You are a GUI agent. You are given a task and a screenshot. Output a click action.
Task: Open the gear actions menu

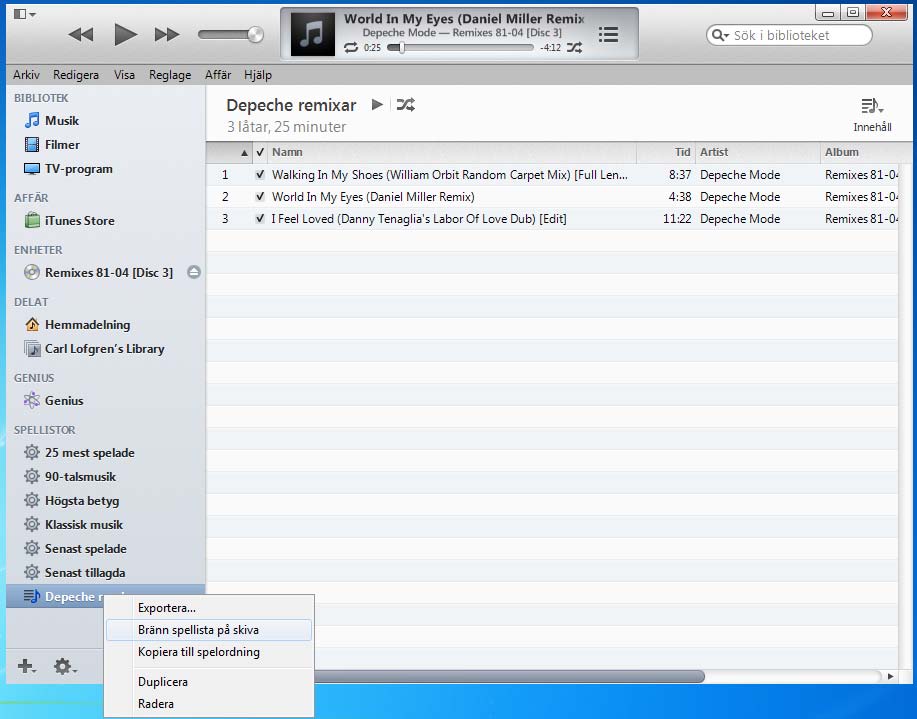(x=64, y=666)
